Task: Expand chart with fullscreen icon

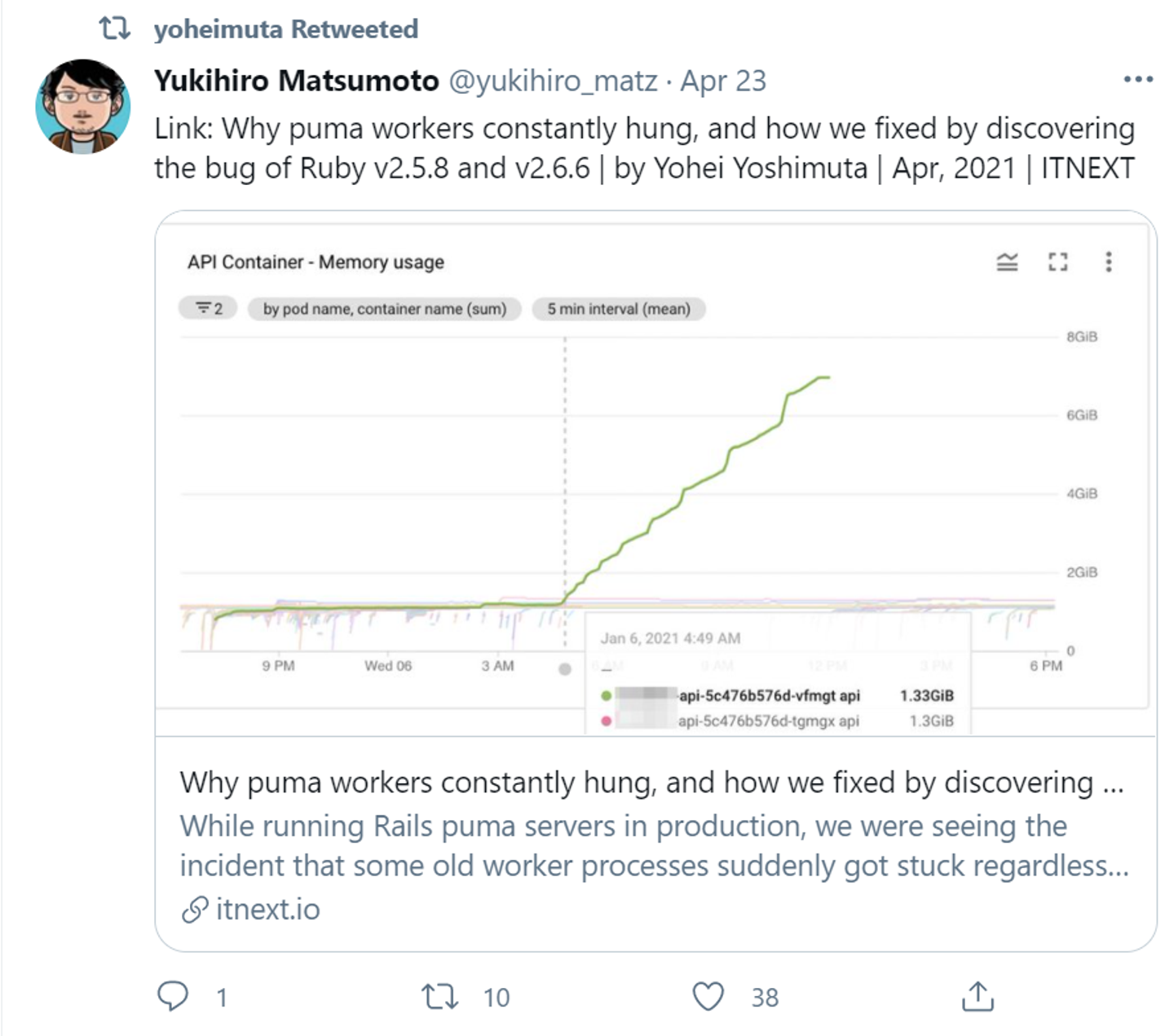Action: click(1057, 262)
